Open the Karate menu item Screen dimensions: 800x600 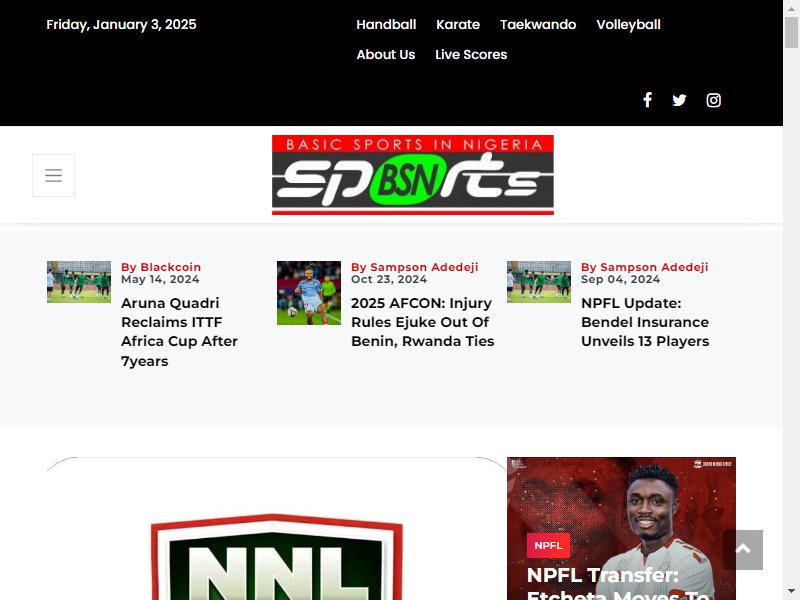458,24
